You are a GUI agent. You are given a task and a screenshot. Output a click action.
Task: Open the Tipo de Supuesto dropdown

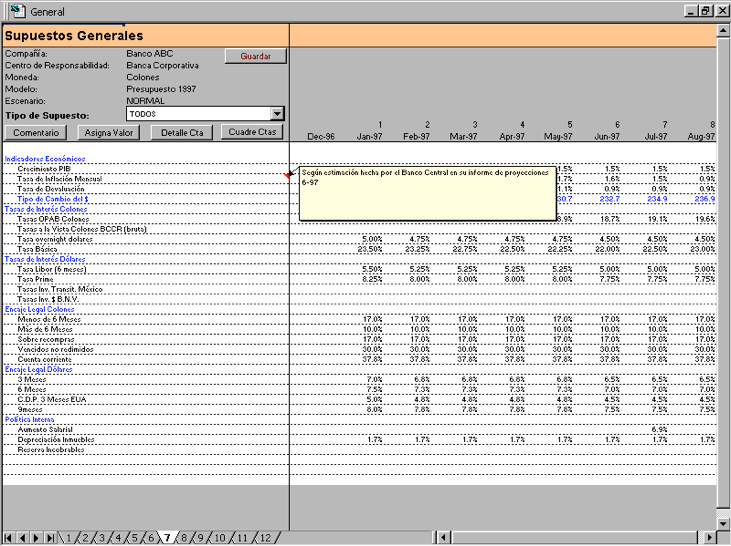[x=277, y=114]
